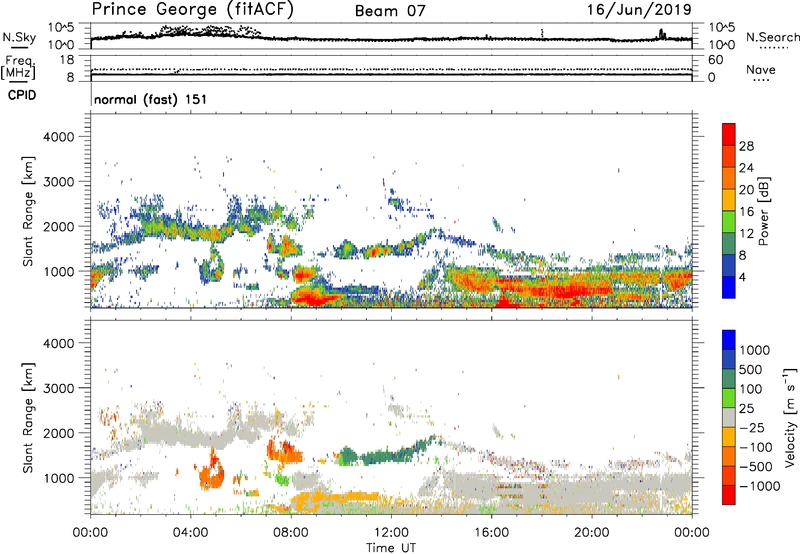Click the frequency axis value '18'
The image size is (800, 554).
[67, 60]
